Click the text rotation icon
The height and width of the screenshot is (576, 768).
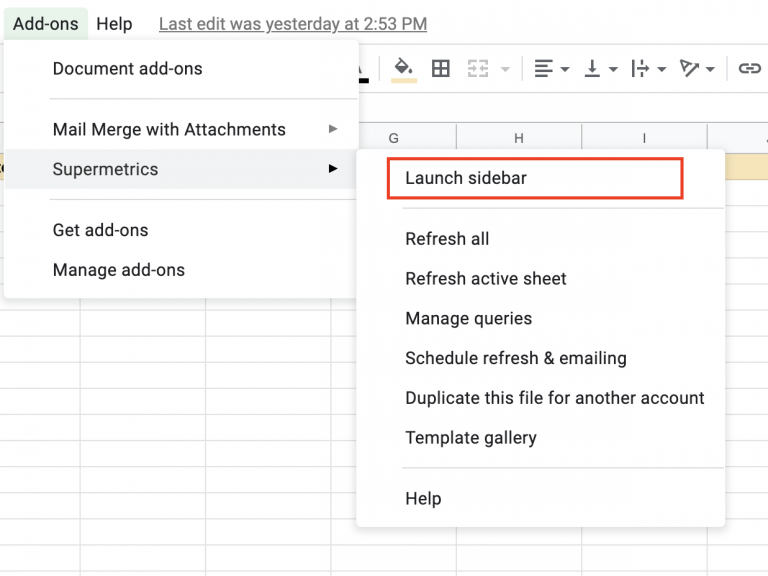pos(690,68)
